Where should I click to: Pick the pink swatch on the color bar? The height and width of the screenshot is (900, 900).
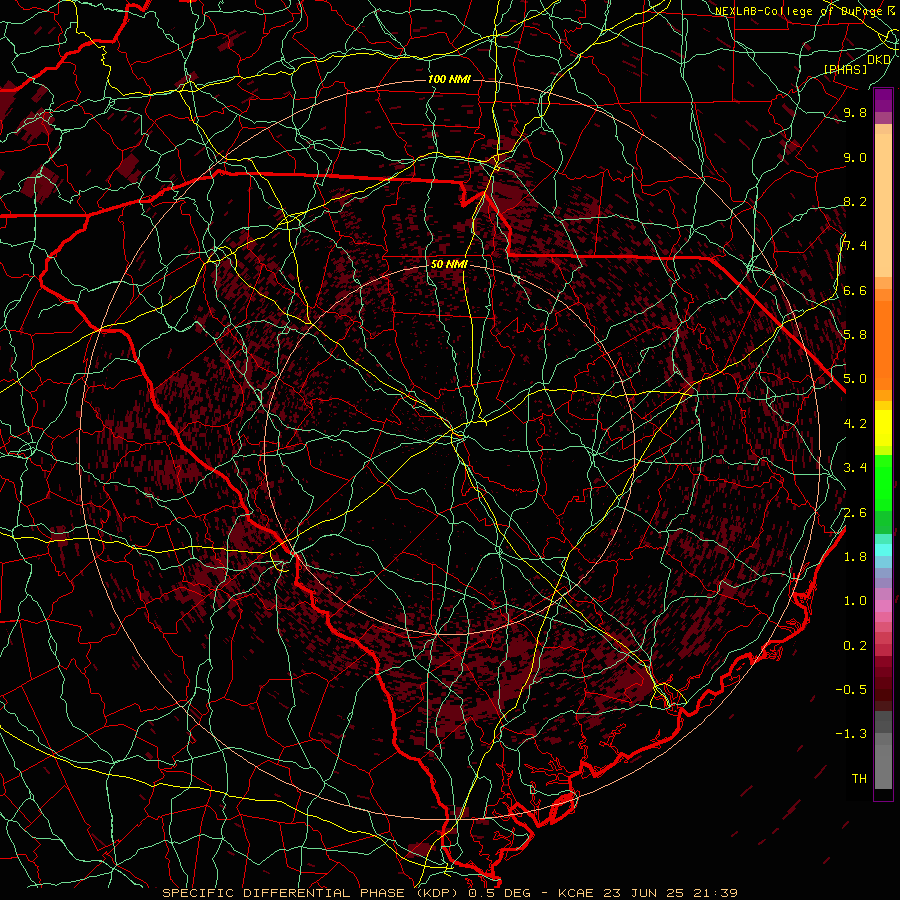(883, 606)
